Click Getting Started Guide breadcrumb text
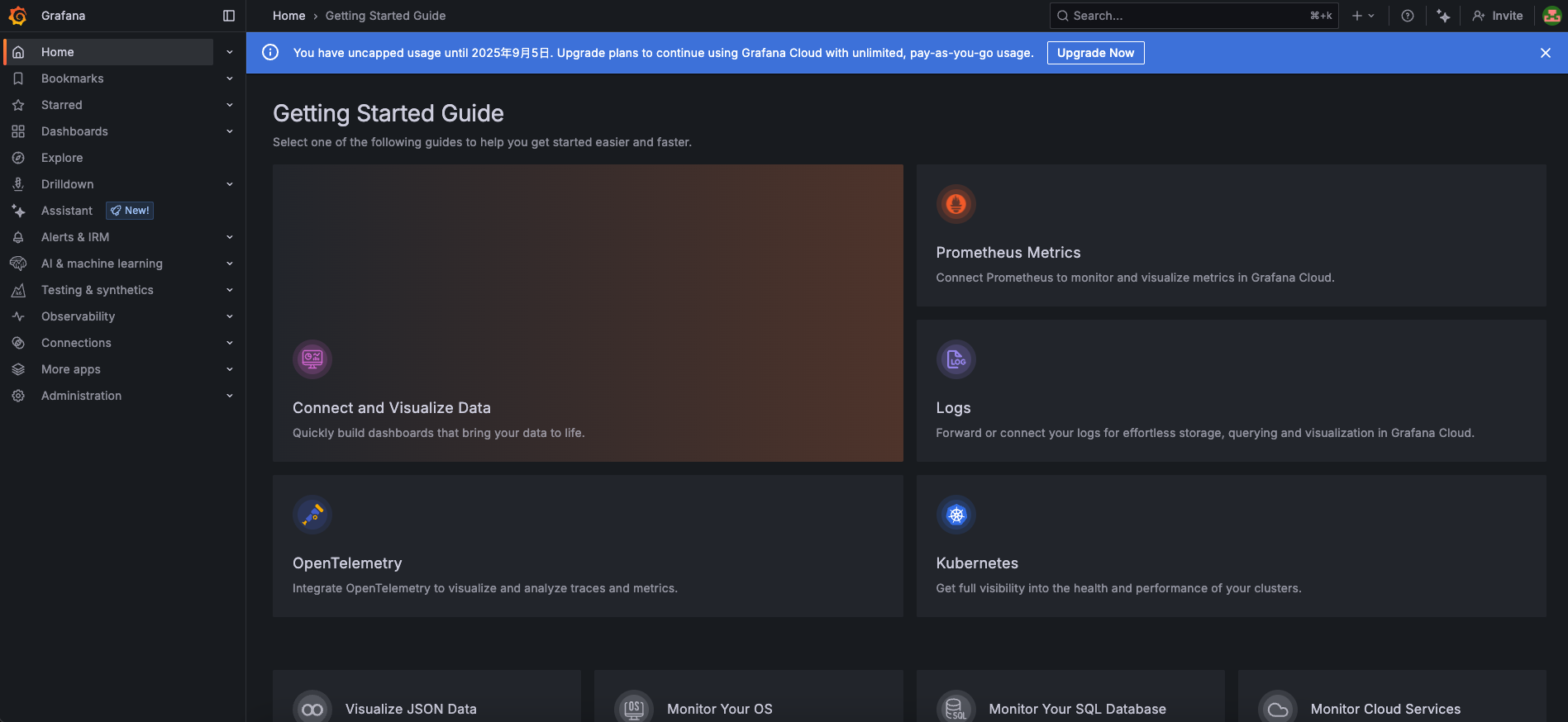This screenshot has height=722, width=1568. pos(385,16)
